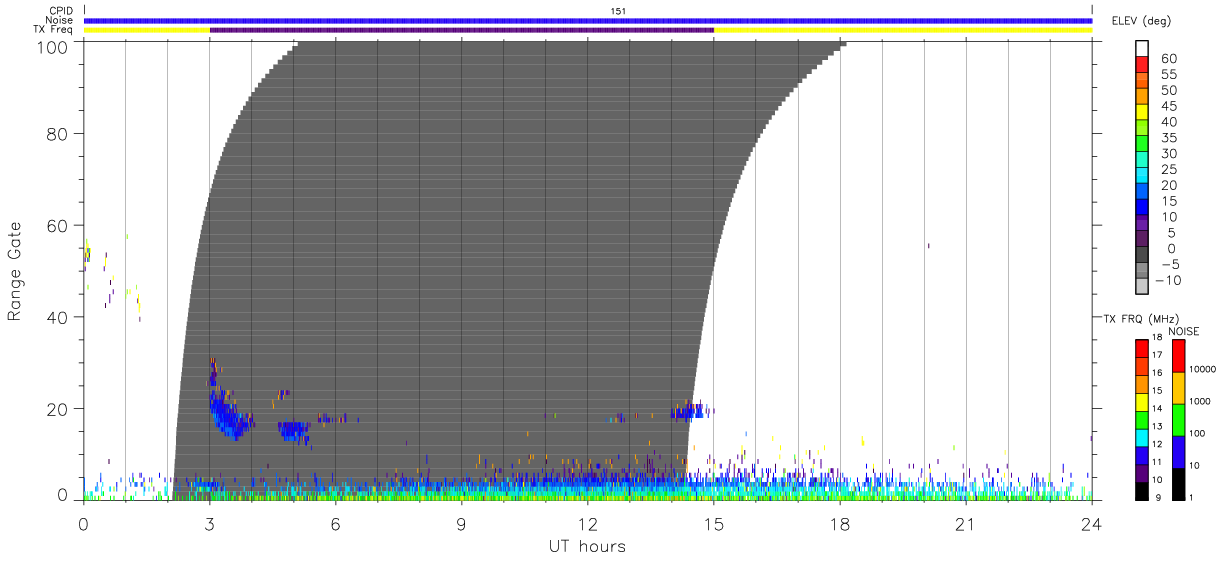
Task: Click the "80" tick on the Range Gate axis
Action: click(57, 133)
